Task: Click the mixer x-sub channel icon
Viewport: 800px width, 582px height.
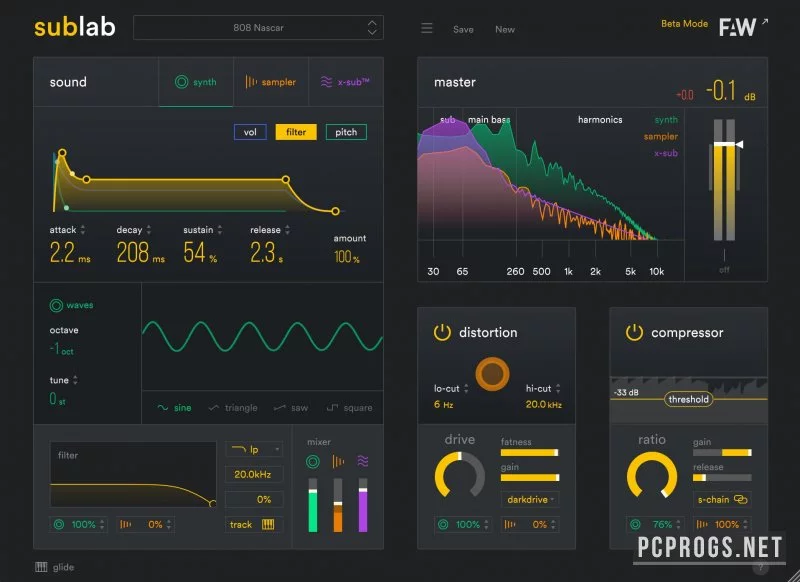Action: coord(363,462)
